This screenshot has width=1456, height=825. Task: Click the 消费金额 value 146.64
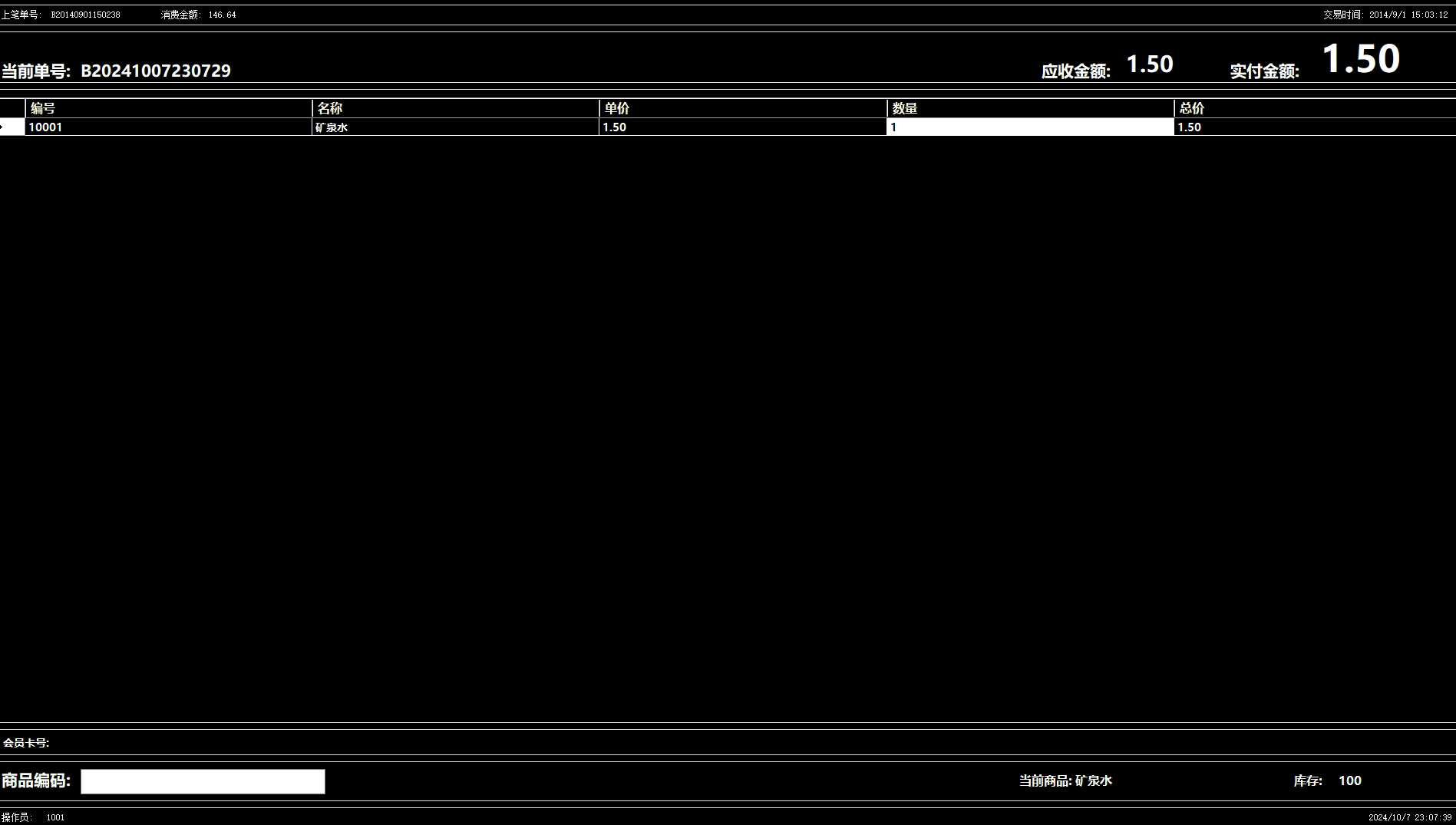pos(222,15)
